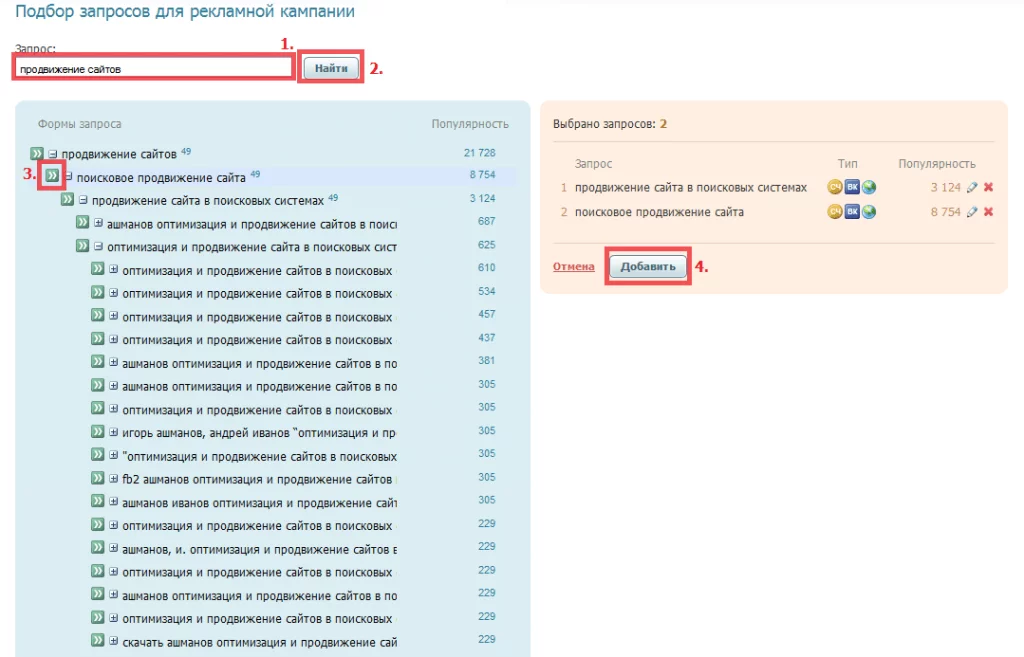The height and width of the screenshot is (657, 1024).
Task: Click the Отмена link
Action: (x=573, y=266)
